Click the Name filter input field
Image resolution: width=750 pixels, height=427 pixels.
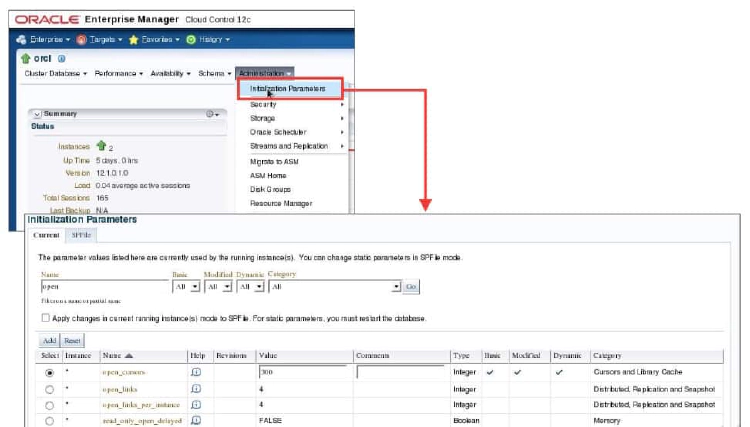105,286
